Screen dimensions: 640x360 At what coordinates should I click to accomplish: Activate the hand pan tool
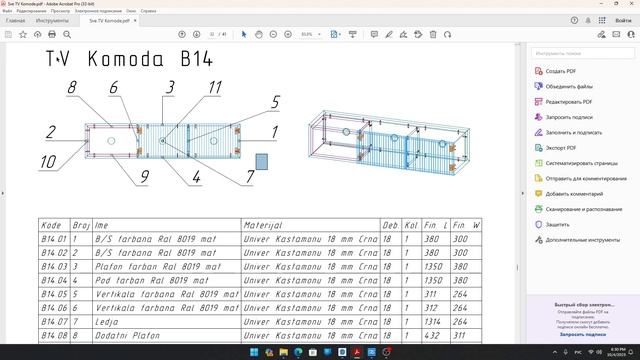pyautogui.click(x=258, y=35)
